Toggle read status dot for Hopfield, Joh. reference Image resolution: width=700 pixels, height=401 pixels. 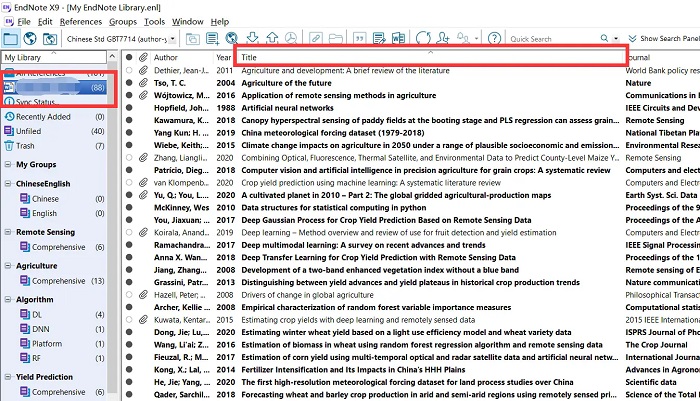click(129, 108)
